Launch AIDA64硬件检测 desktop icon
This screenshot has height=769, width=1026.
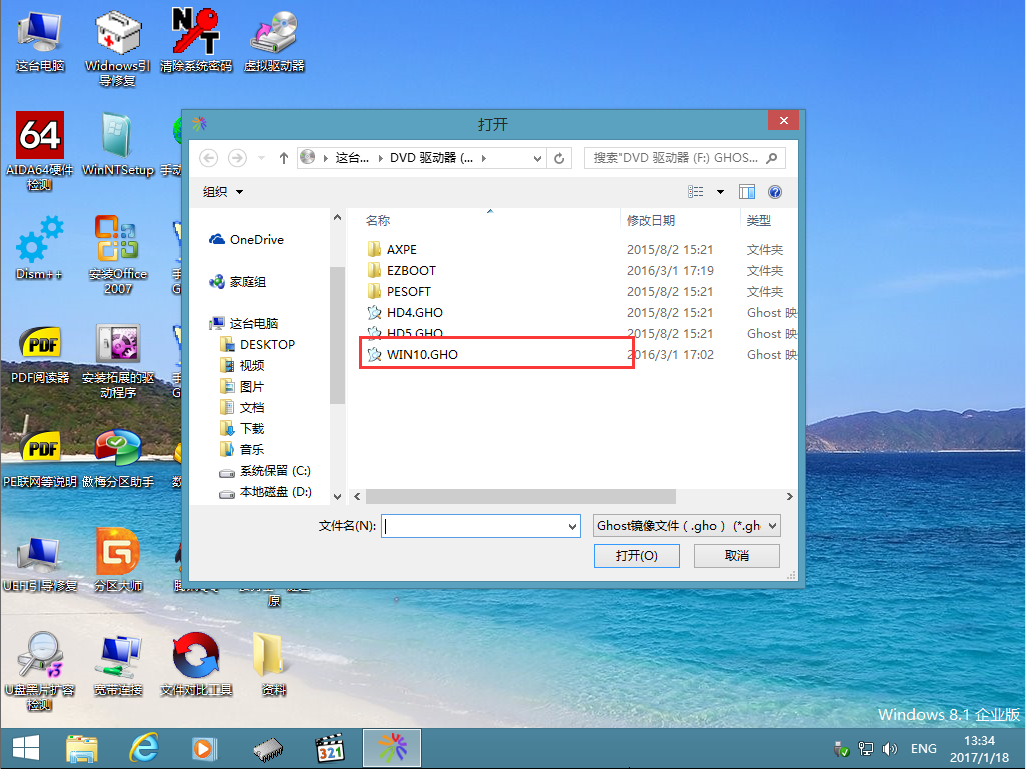coord(39,152)
